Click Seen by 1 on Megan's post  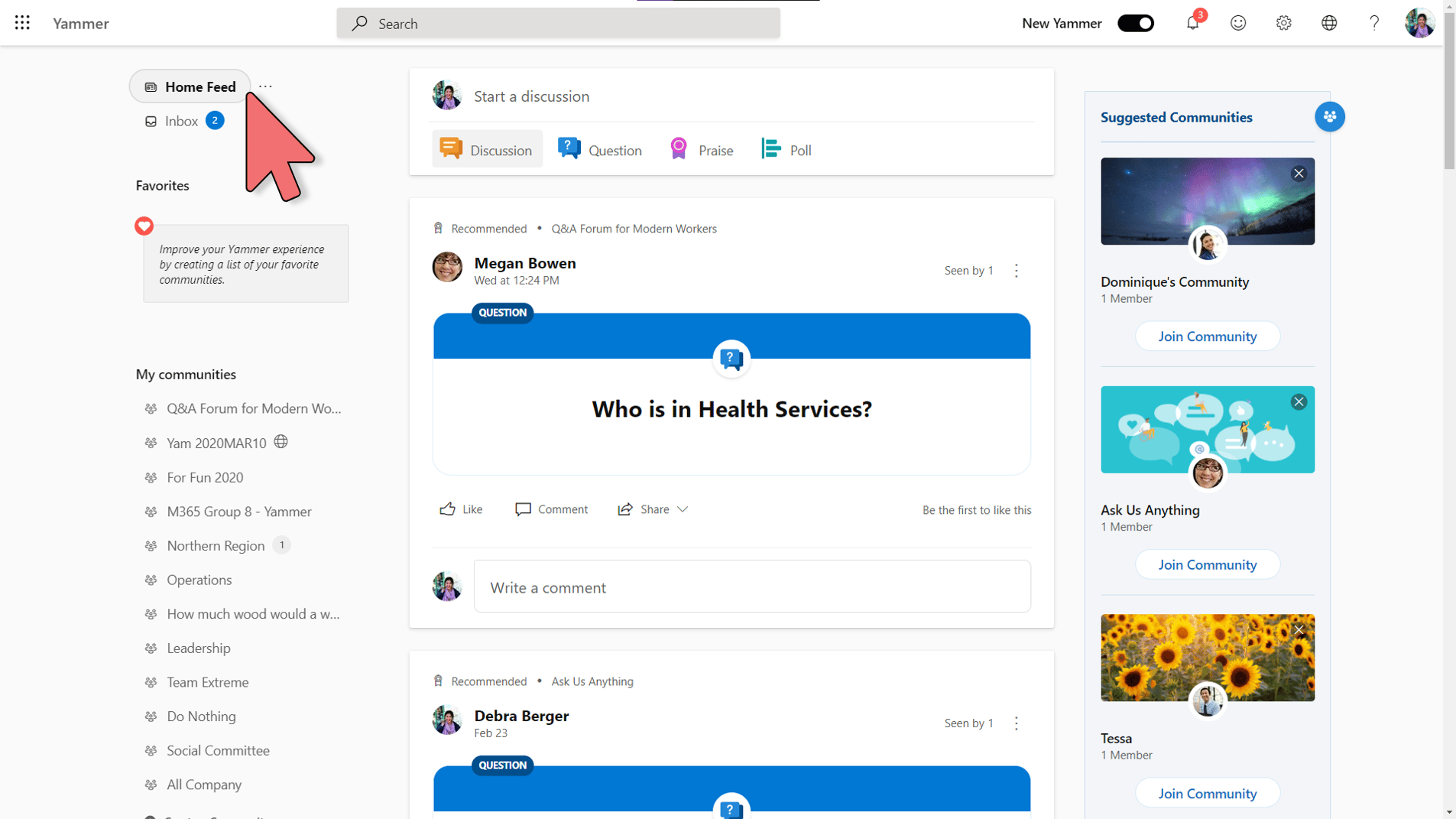968,271
